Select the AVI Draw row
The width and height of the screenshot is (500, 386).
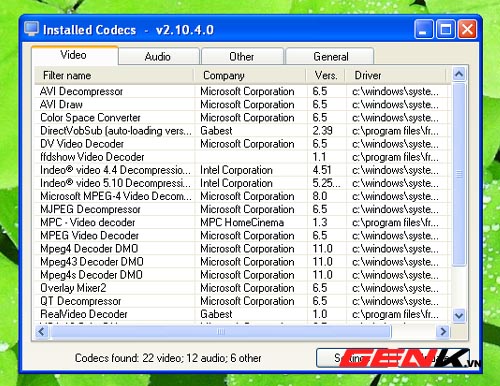point(243,104)
